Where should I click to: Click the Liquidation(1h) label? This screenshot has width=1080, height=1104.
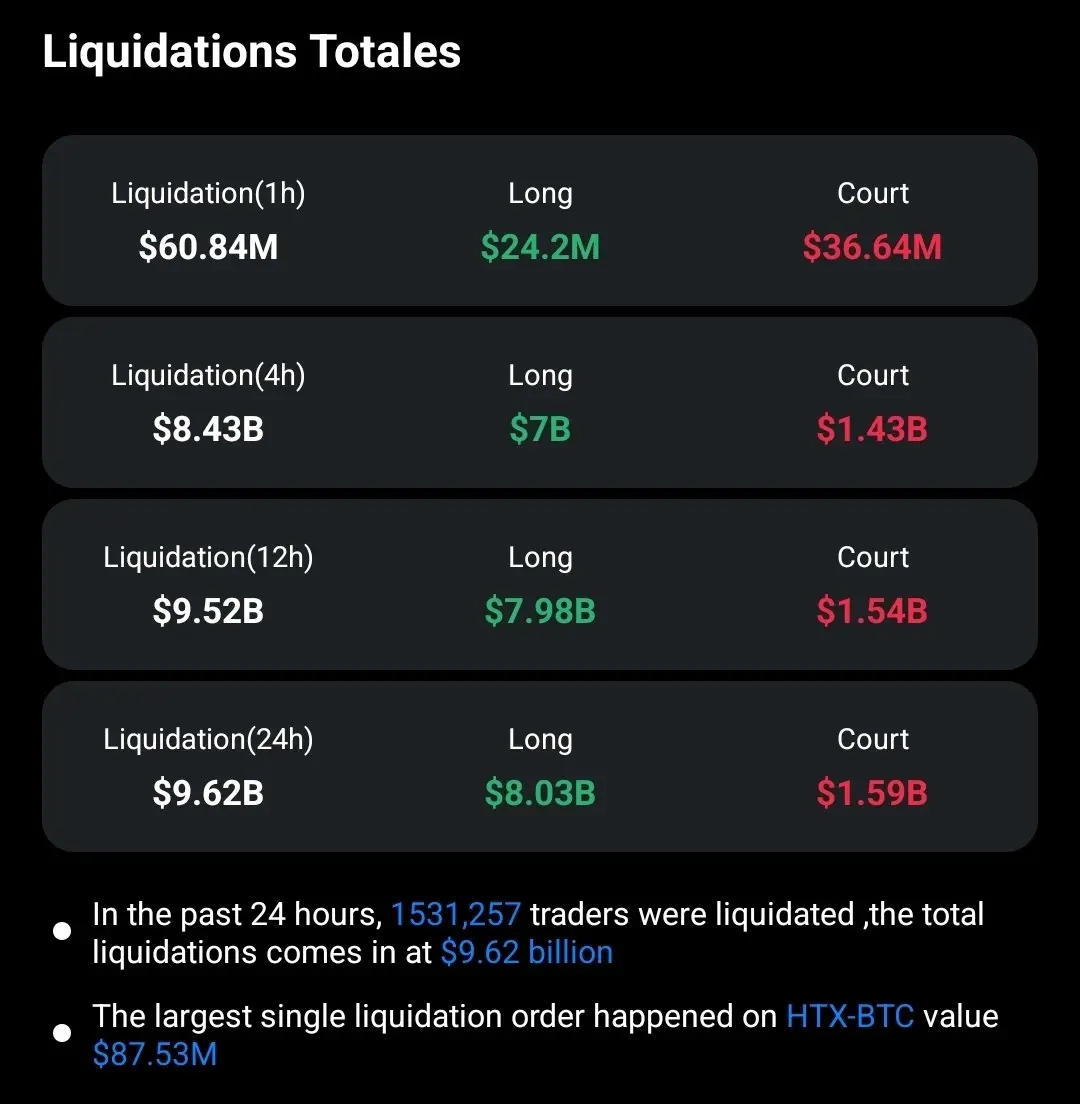pos(208,193)
